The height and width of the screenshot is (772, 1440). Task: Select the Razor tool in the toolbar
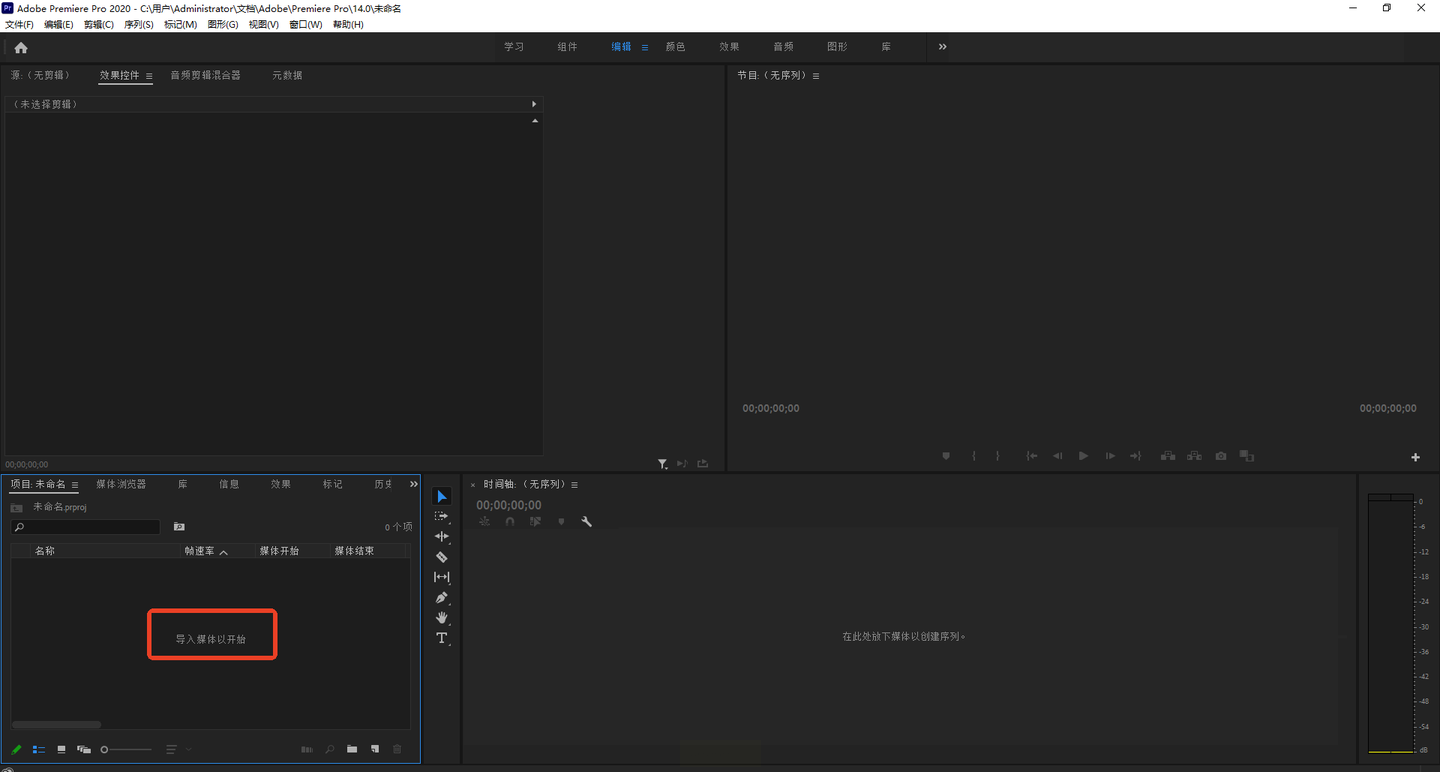click(x=441, y=557)
